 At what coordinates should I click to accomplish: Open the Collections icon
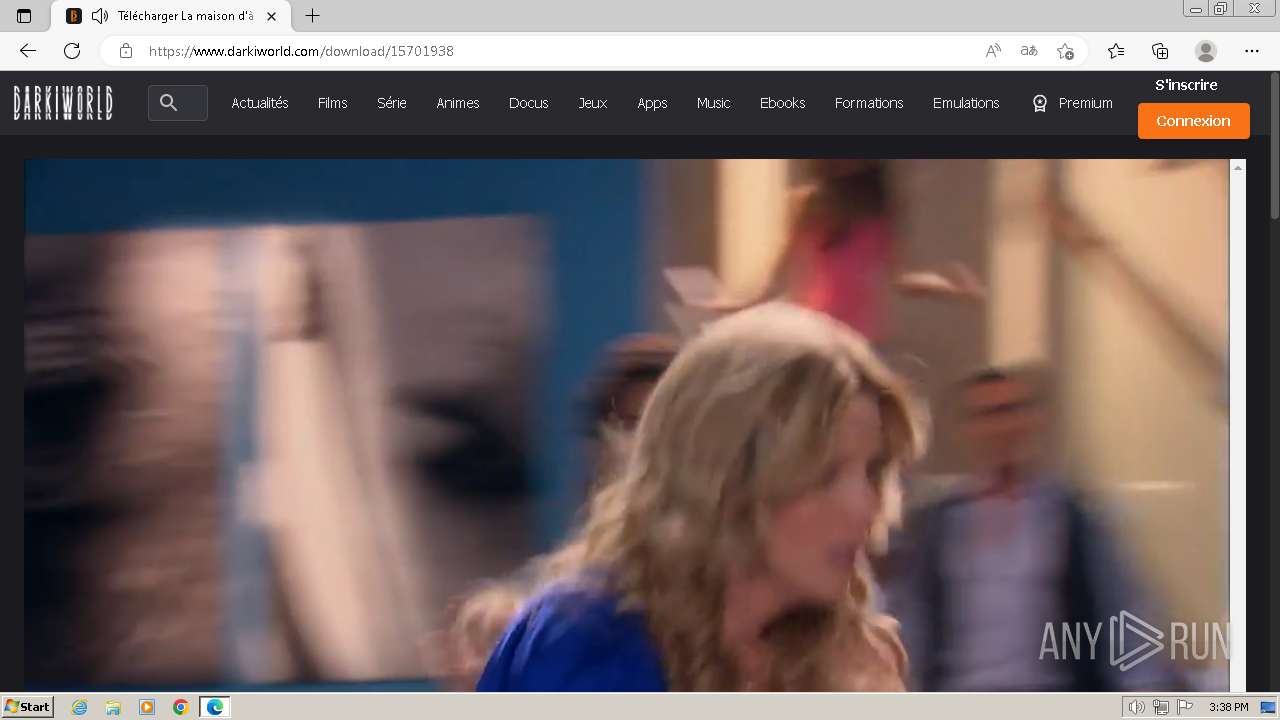pyautogui.click(x=1160, y=51)
